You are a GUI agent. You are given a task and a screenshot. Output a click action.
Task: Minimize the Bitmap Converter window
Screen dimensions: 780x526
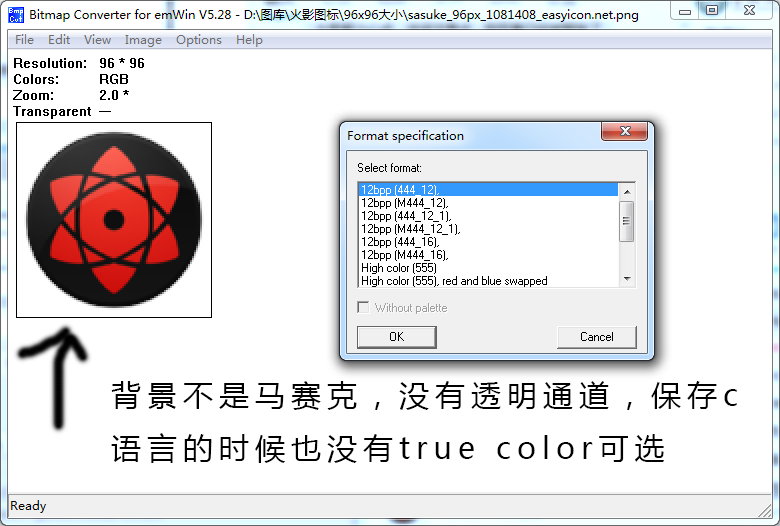[x=684, y=10]
